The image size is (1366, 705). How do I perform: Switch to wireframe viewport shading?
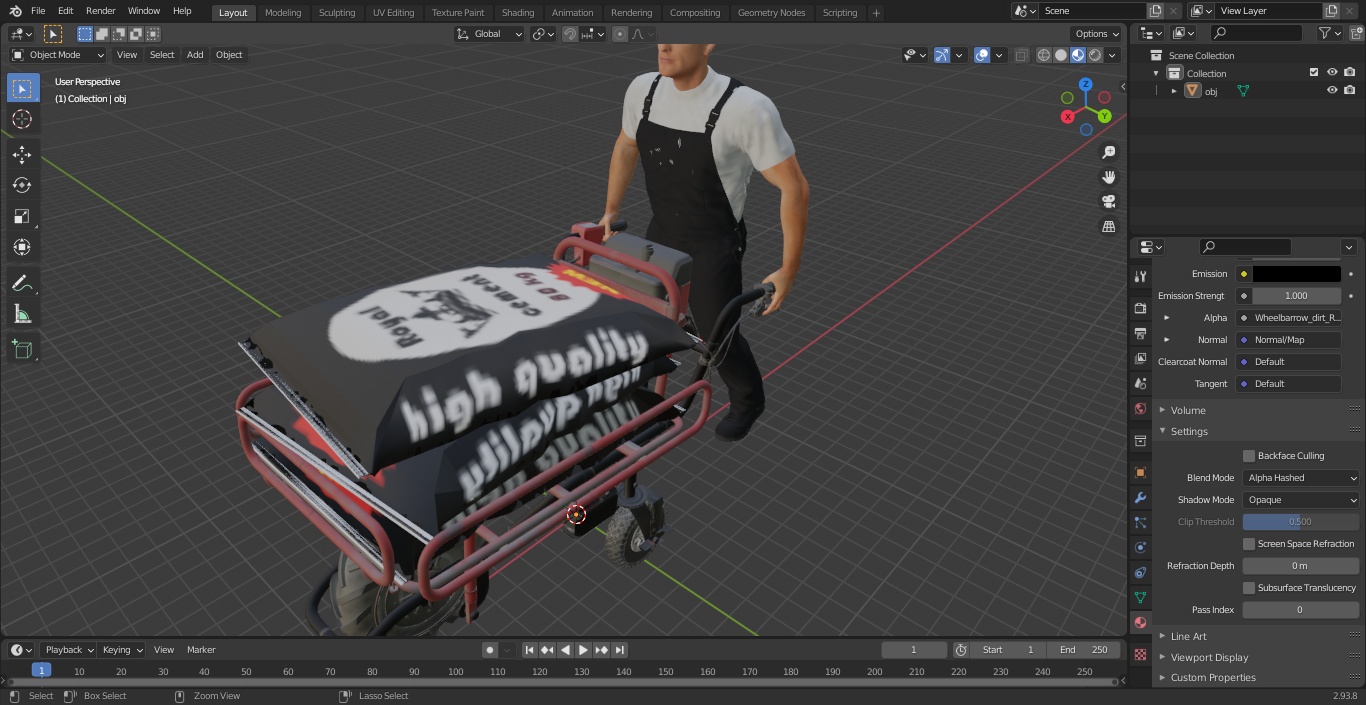click(x=1044, y=55)
